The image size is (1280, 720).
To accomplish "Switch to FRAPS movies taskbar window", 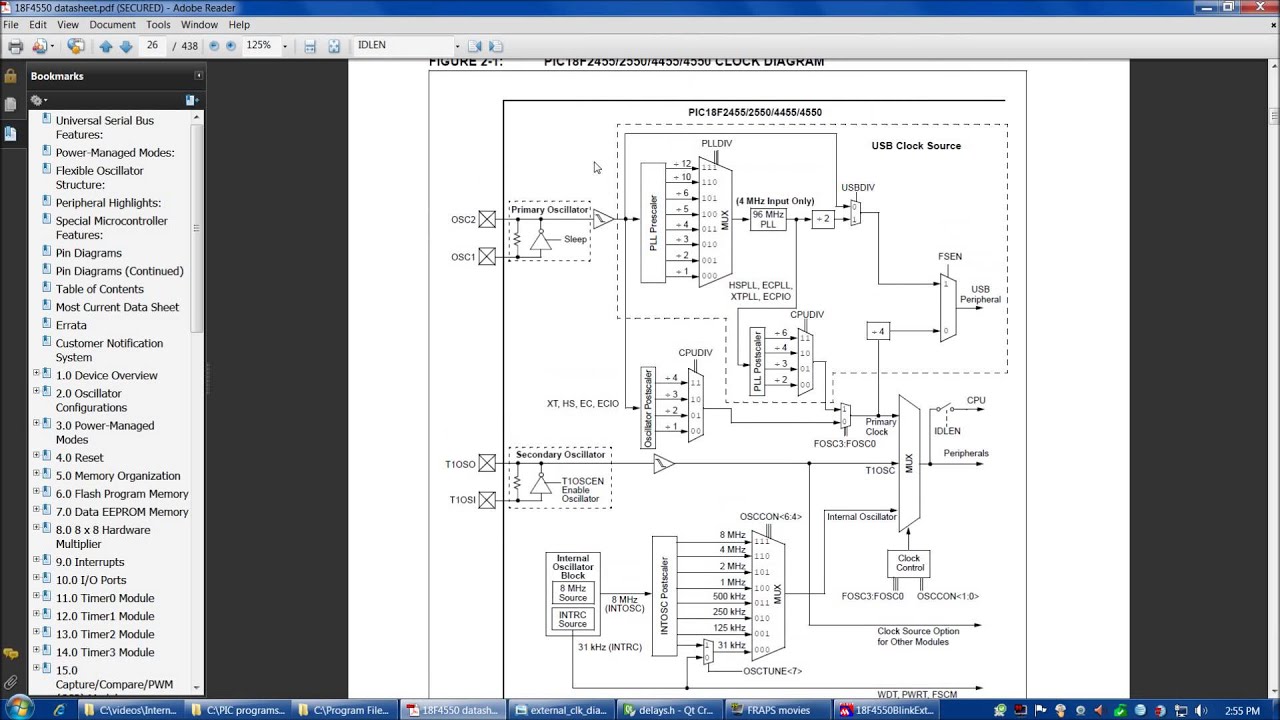I will pos(777,710).
